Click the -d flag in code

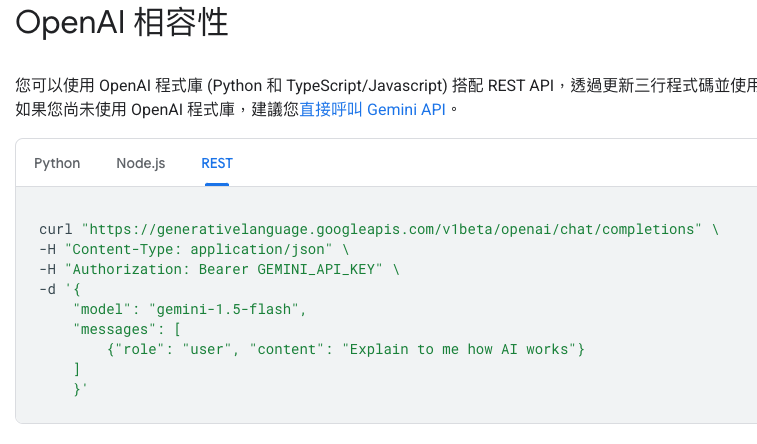pyautogui.click(x=47, y=290)
